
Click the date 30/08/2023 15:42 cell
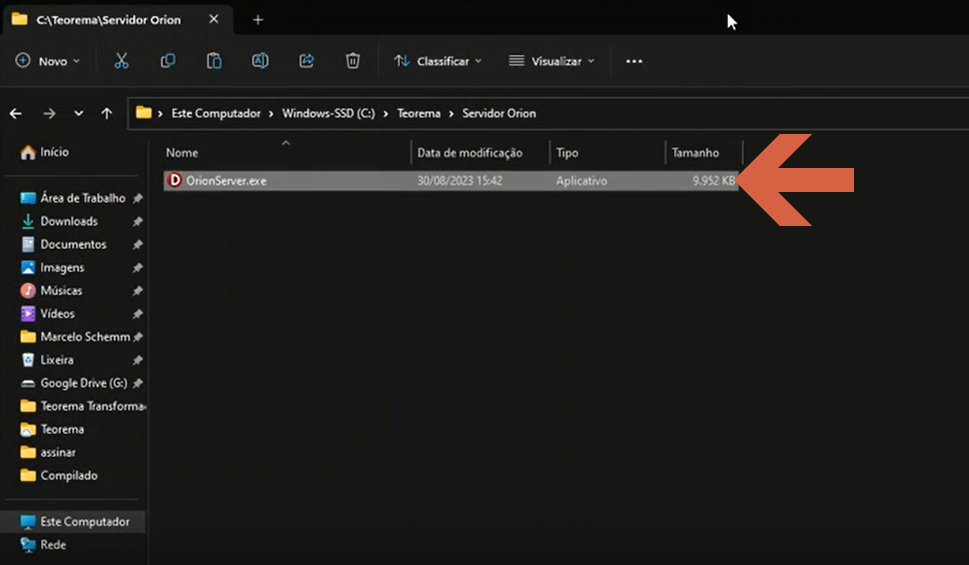459,181
